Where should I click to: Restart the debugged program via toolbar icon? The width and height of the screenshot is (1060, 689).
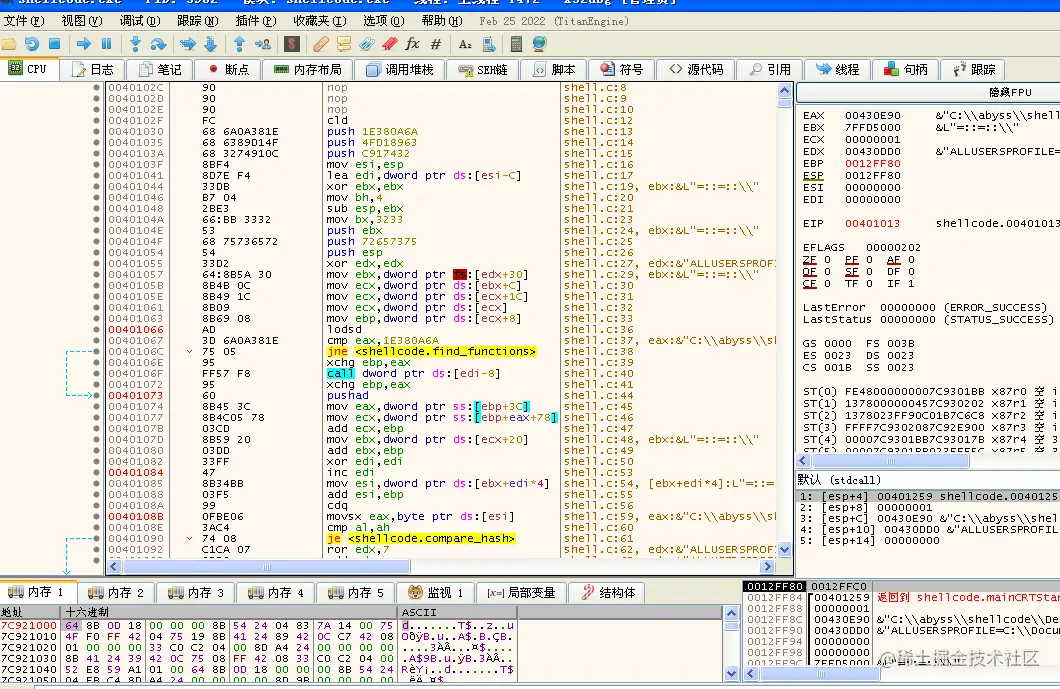point(32,44)
